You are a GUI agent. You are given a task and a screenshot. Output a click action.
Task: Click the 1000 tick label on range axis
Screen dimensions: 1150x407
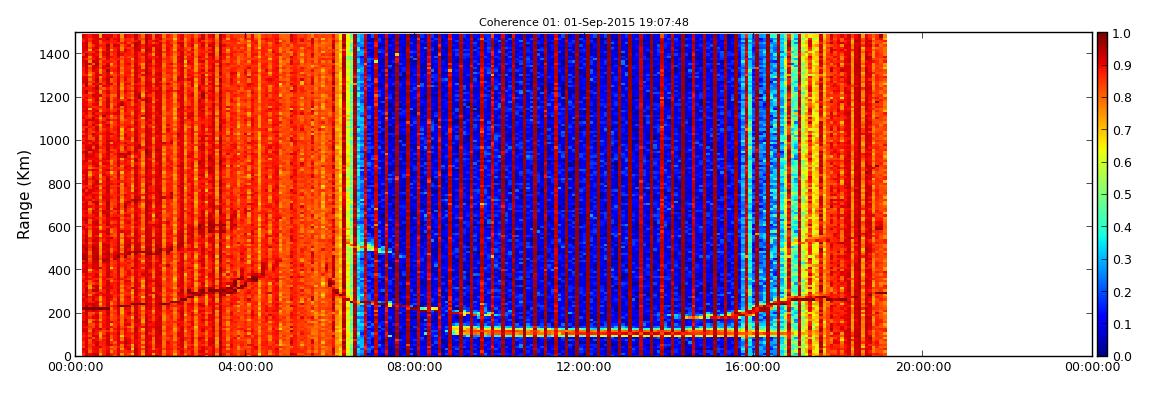click(56, 141)
